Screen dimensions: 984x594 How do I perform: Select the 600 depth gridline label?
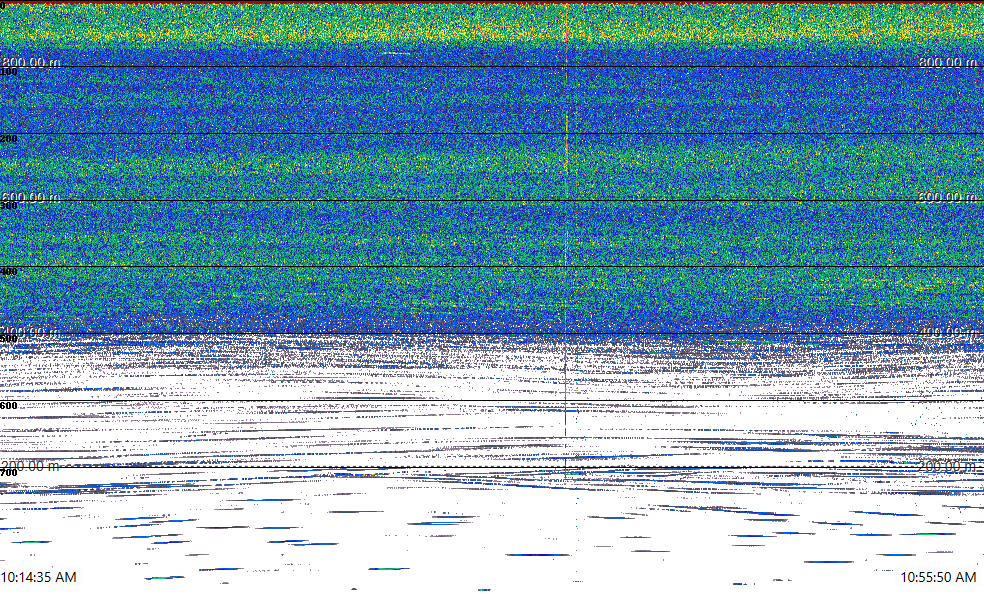click(9, 406)
